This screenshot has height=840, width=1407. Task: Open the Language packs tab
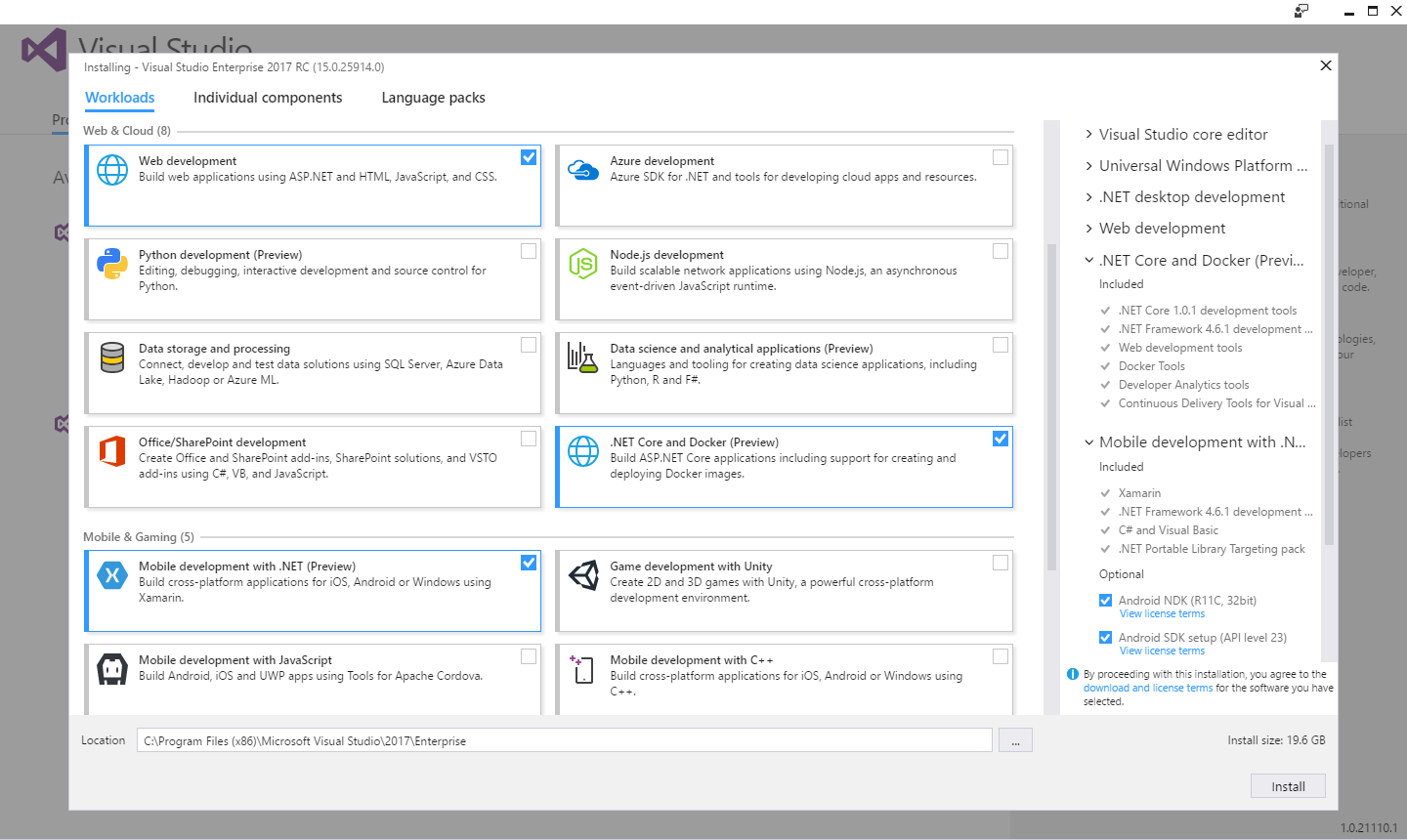click(x=433, y=97)
